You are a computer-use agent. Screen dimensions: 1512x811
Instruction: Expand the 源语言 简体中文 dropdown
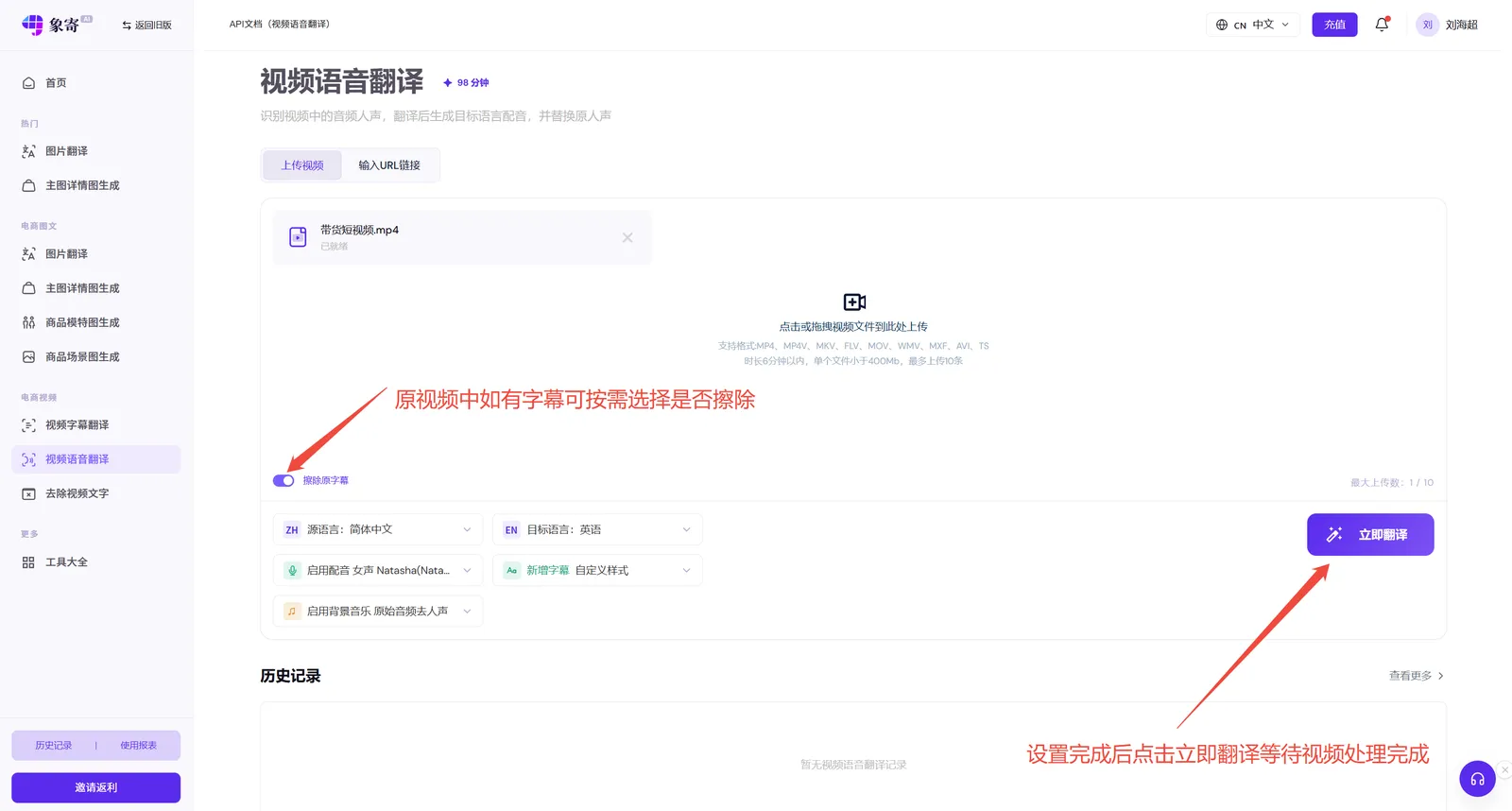[378, 529]
